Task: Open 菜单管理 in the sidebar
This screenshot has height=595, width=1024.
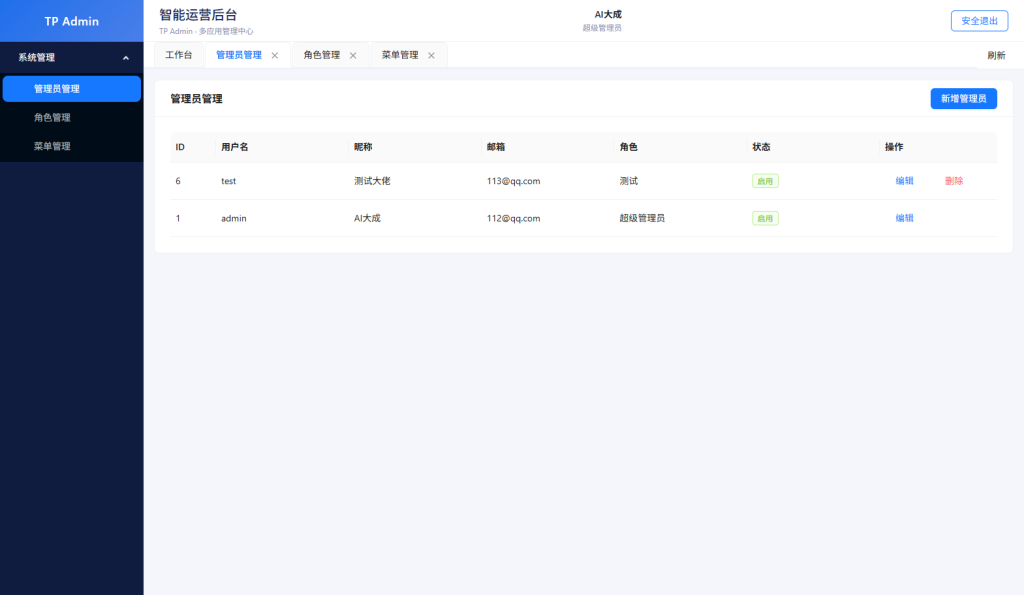Action: pyautogui.click(x=52, y=146)
